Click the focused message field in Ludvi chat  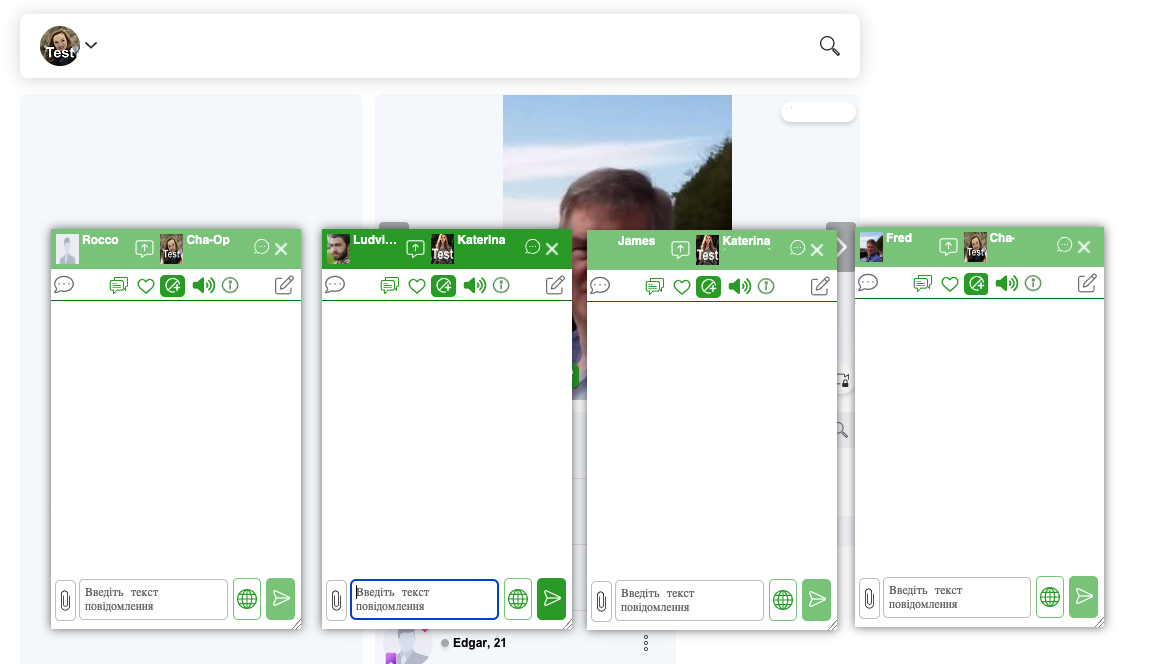[x=424, y=599]
